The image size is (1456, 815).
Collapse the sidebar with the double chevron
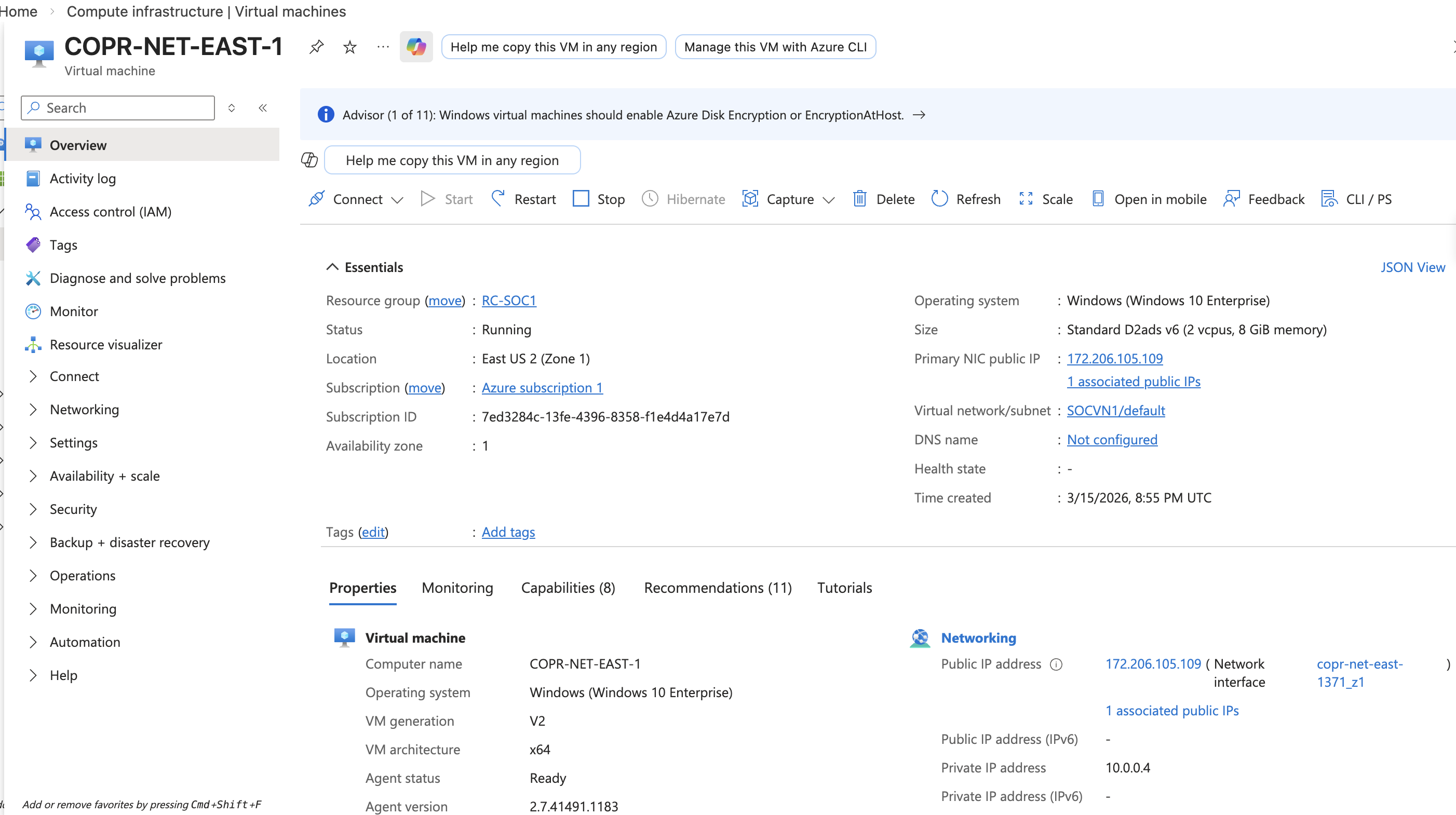pos(263,108)
